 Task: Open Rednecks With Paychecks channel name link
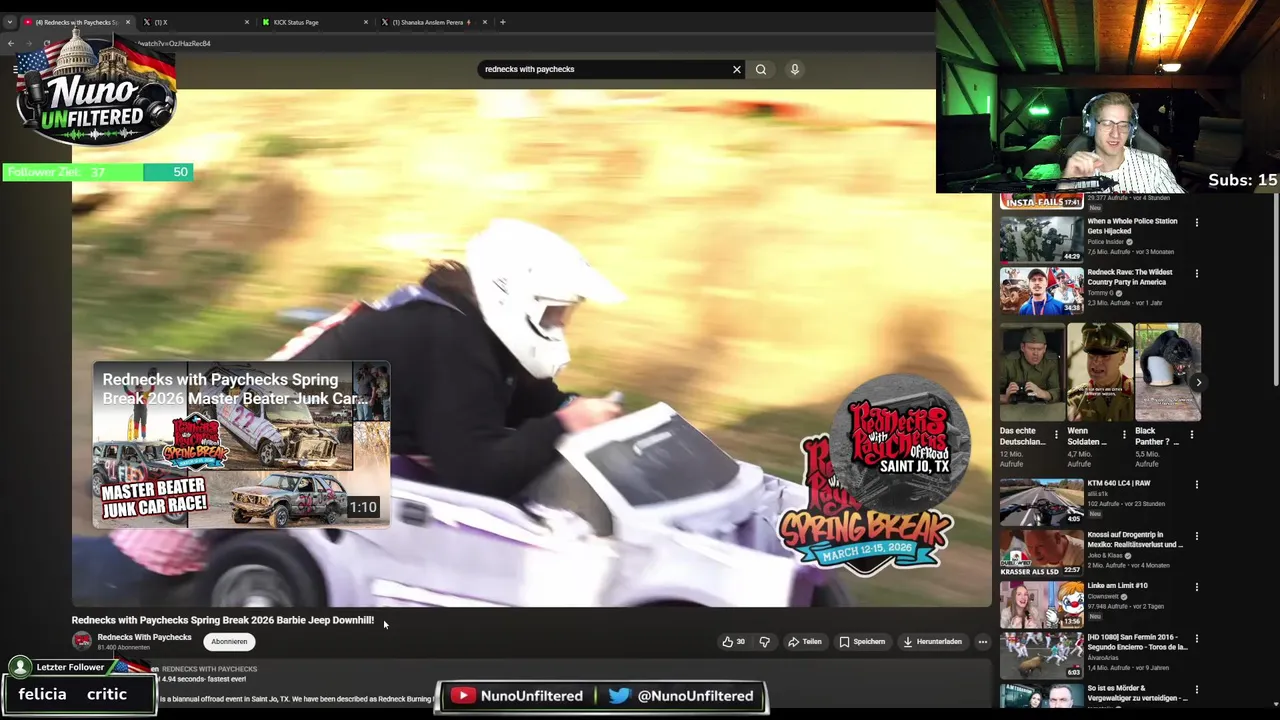click(x=144, y=637)
